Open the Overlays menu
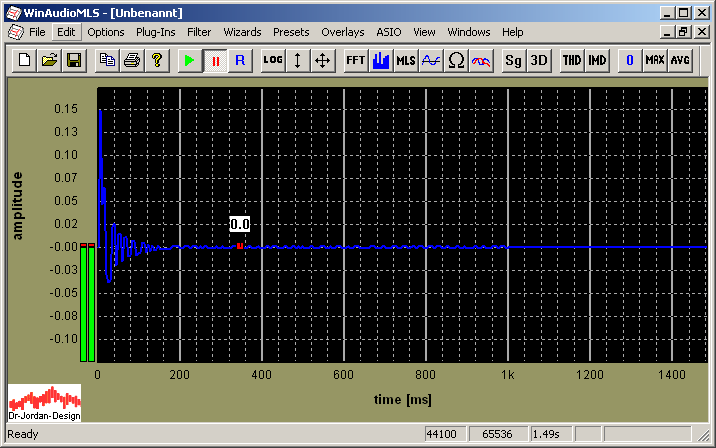 click(x=343, y=32)
